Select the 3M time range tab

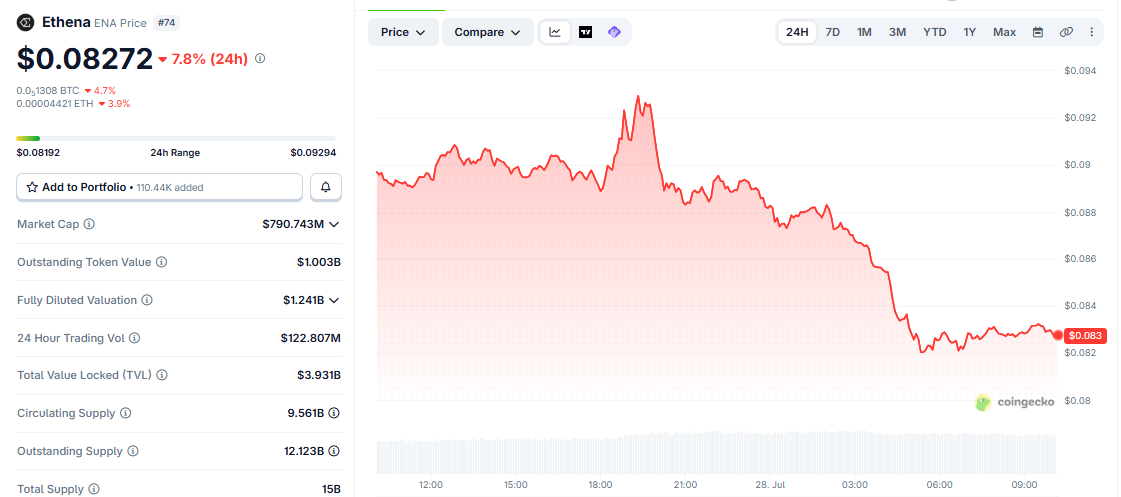(897, 32)
